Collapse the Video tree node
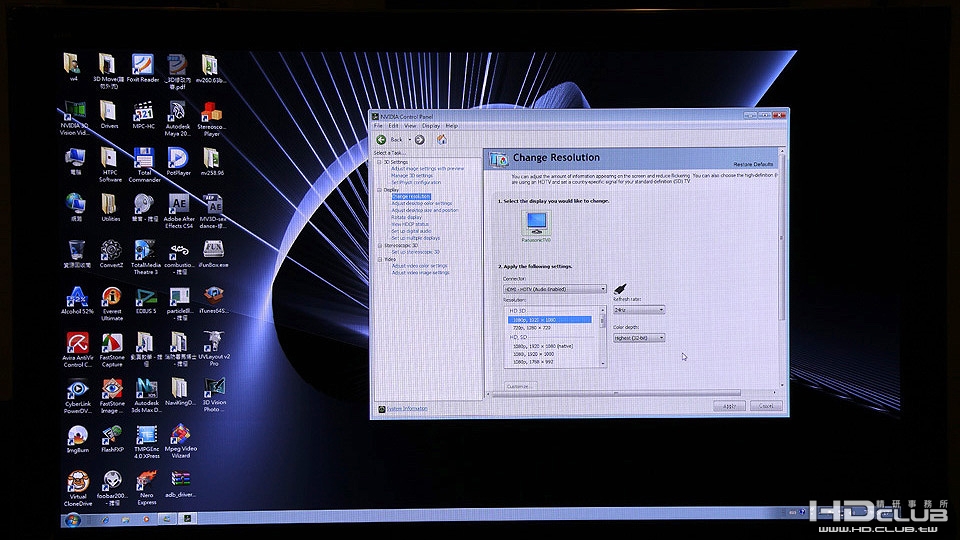The width and height of the screenshot is (960, 540). (380, 260)
